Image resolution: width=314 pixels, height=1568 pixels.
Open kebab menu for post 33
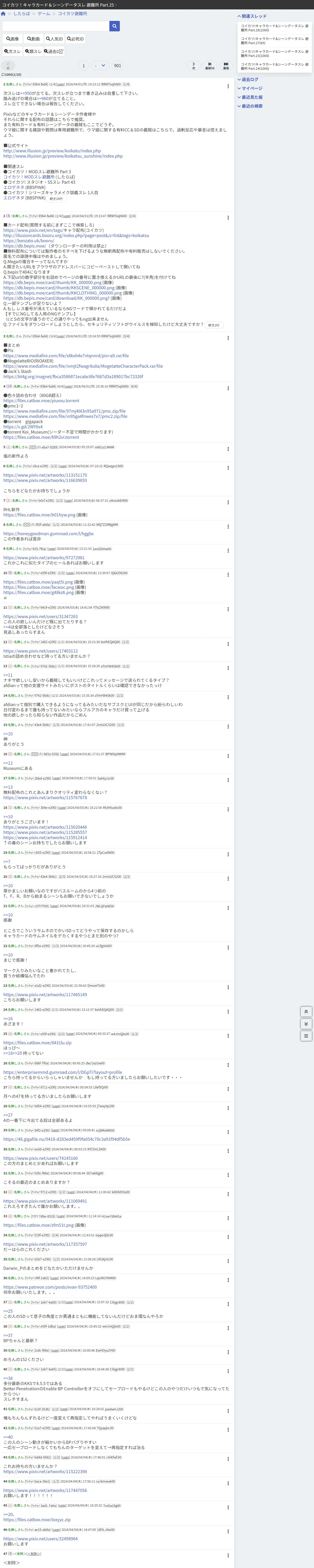coord(228,1219)
